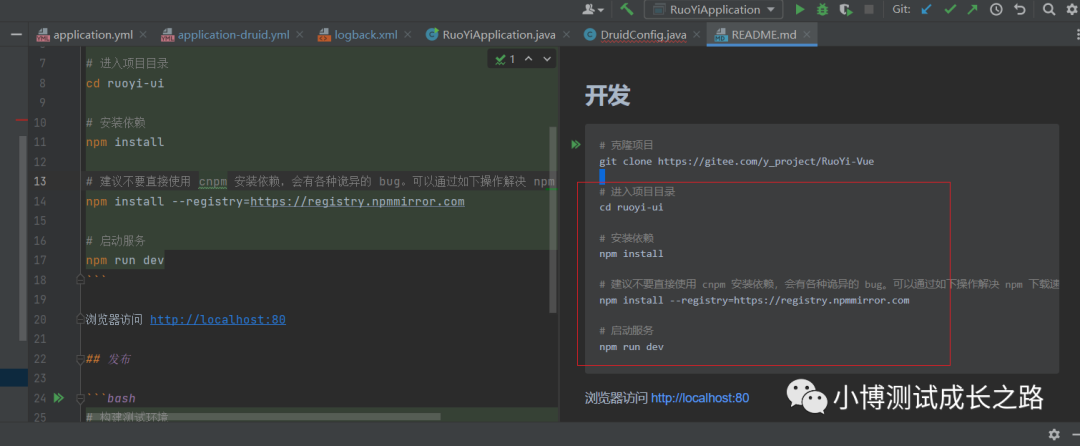The height and width of the screenshot is (446, 1080).
Task: Click the registry.npmmirror.com URL on line 14
Action: [x=357, y=202]
